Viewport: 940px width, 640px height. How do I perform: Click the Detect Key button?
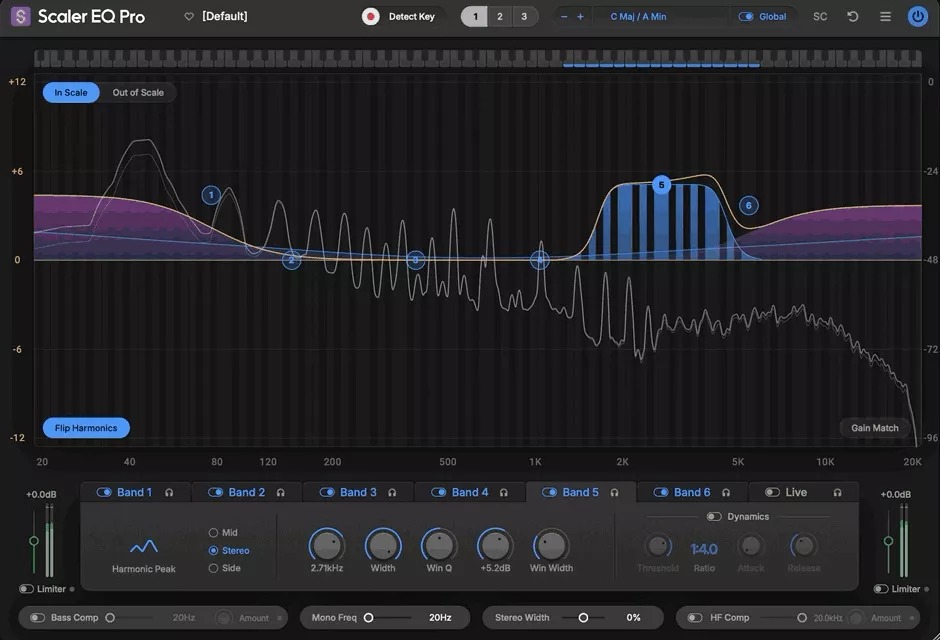click(x=411, y=17)
